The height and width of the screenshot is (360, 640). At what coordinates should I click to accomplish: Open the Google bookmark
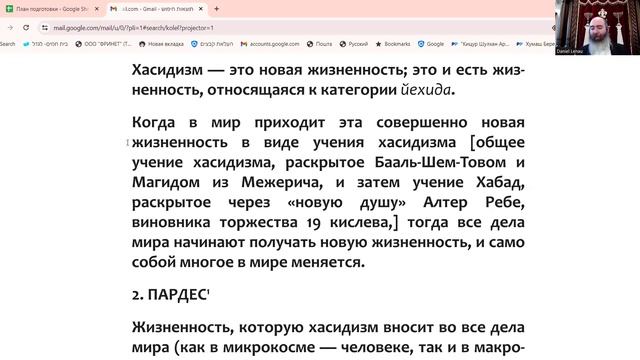click(431, 44)
